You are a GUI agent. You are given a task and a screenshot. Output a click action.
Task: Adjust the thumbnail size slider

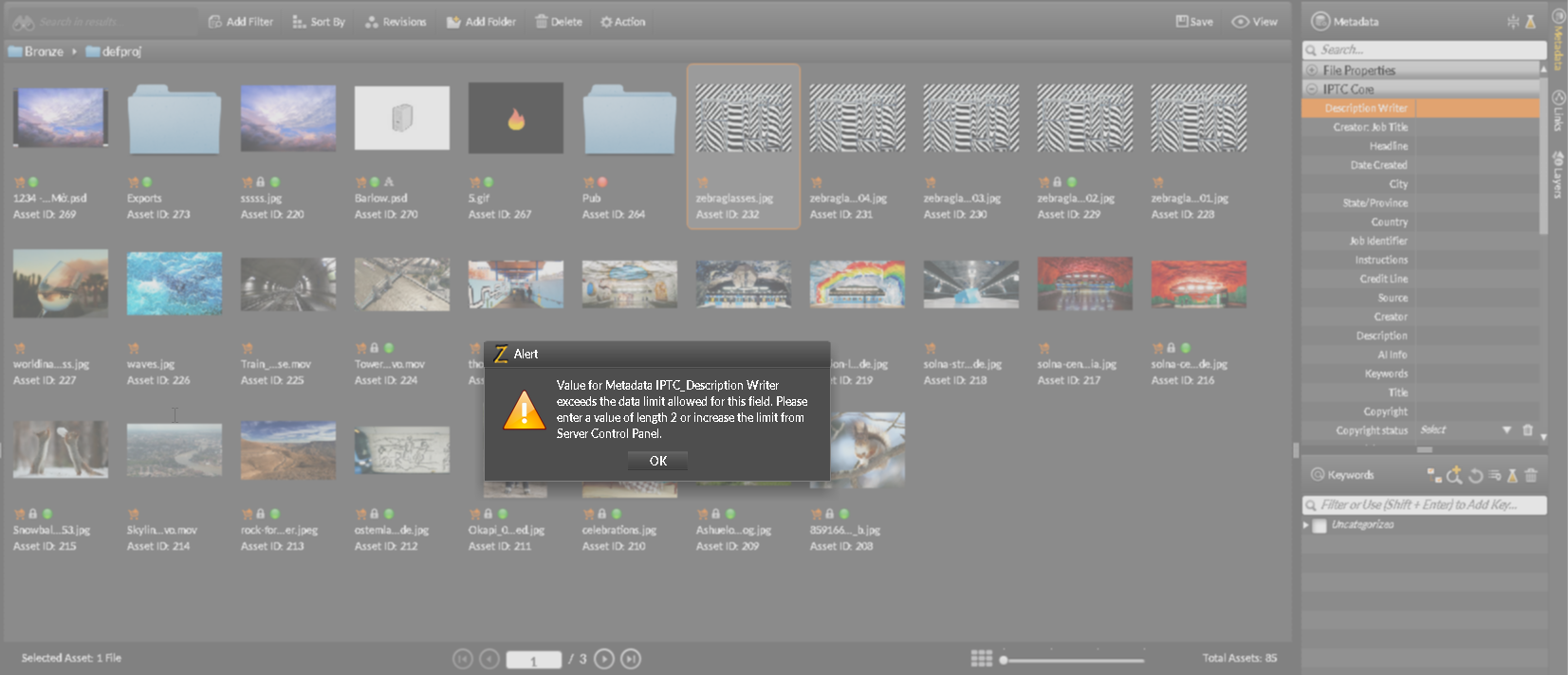(1004, 660)
